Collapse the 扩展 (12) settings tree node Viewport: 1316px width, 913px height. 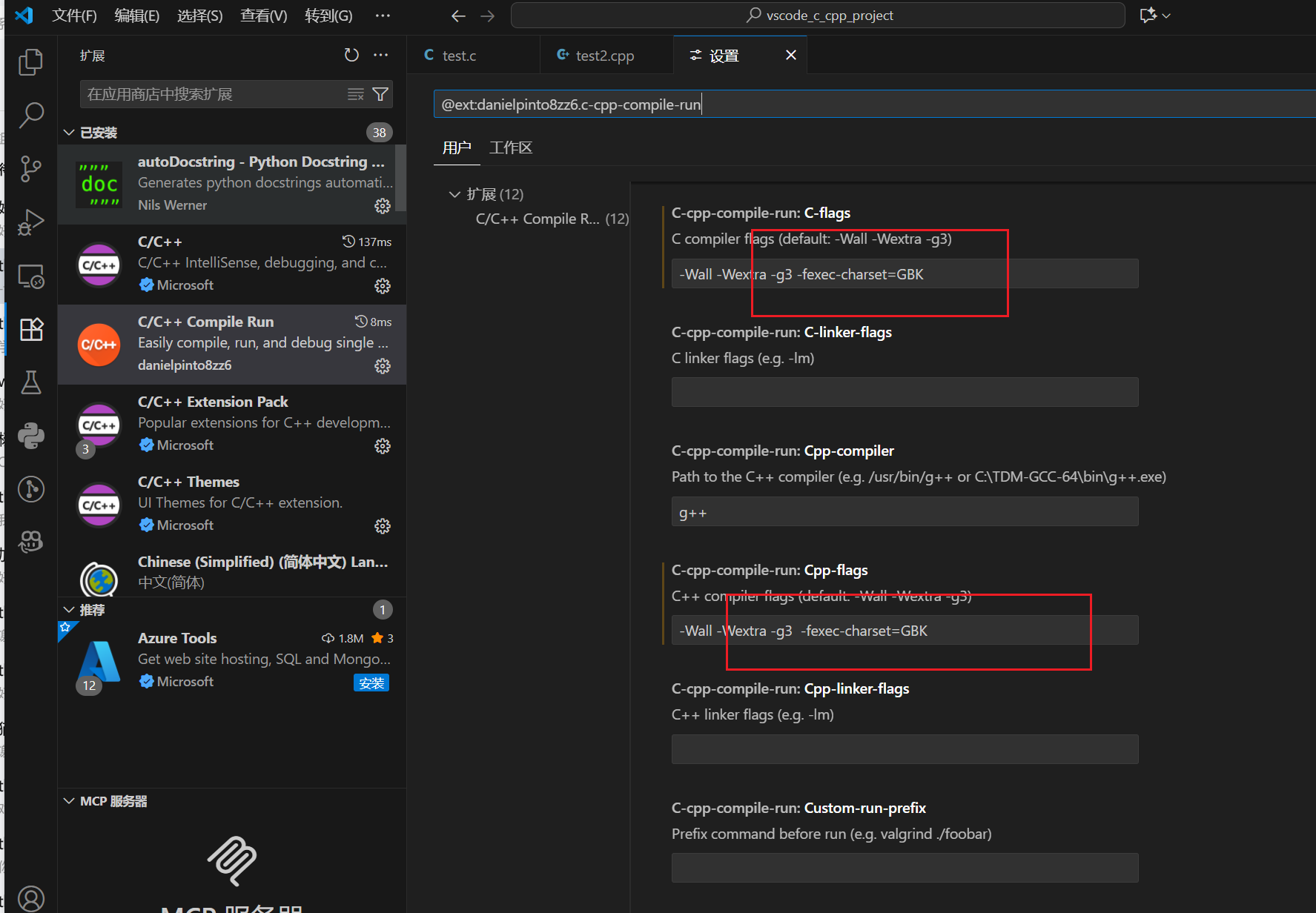click(x=454, y=194)
